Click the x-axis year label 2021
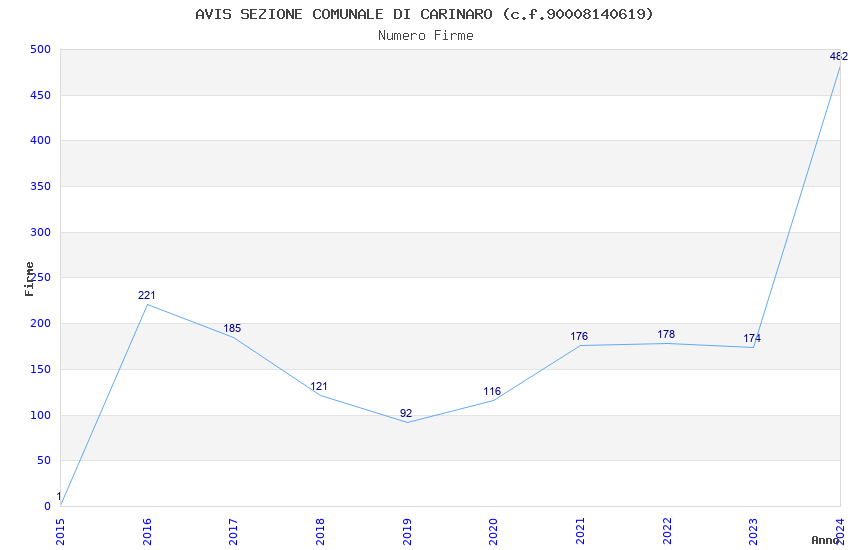The image size is (850, 550). (580, 532)
